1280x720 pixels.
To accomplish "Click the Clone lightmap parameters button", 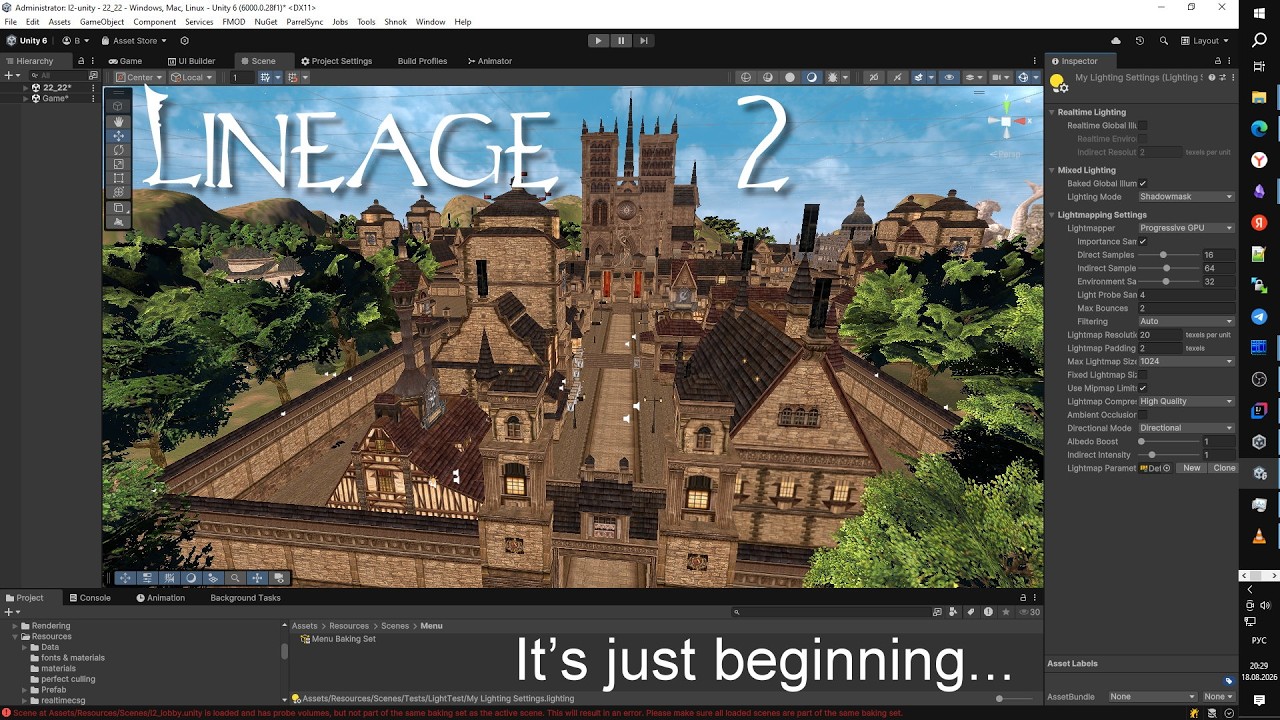I will point(1224,468).
